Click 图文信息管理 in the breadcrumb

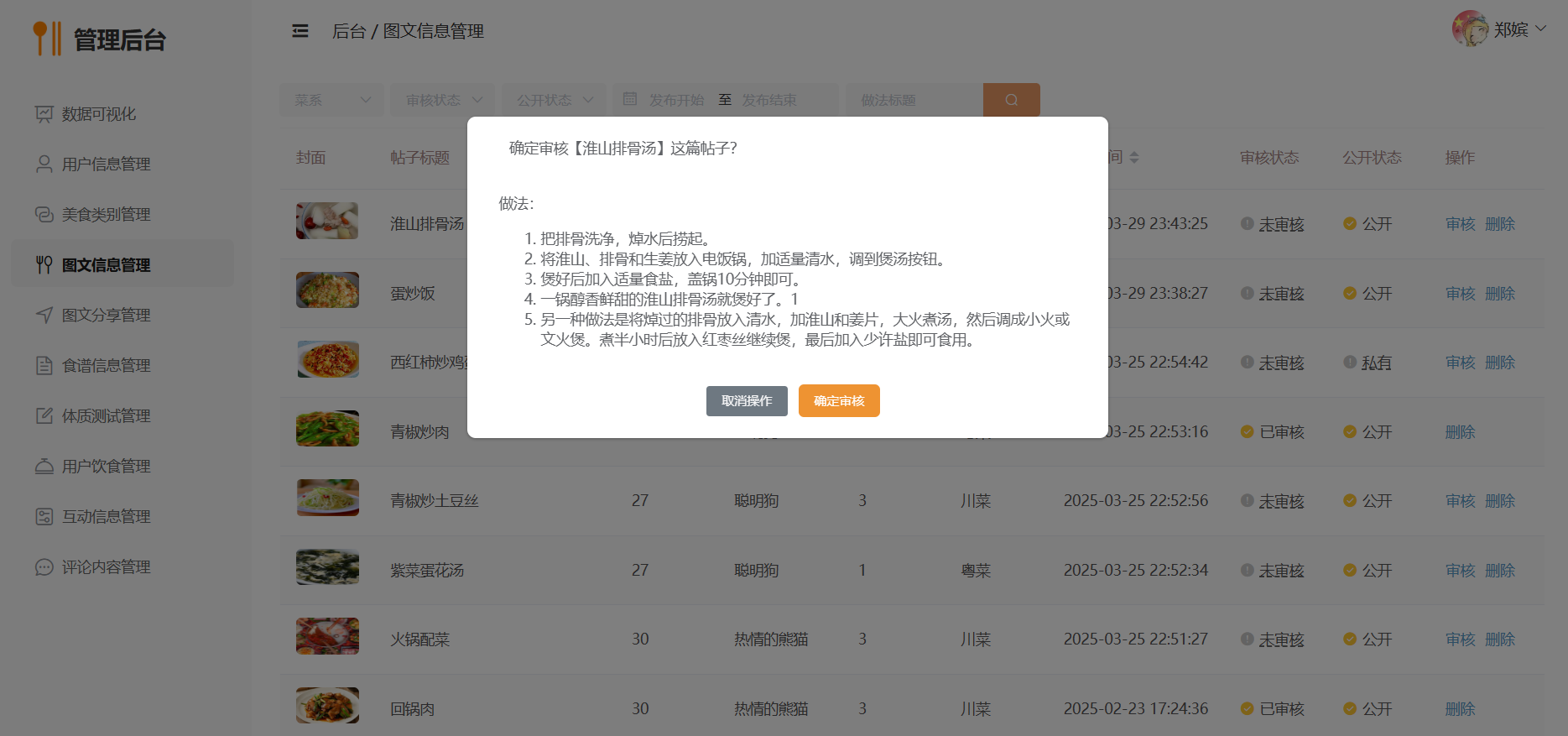[434, 31]
